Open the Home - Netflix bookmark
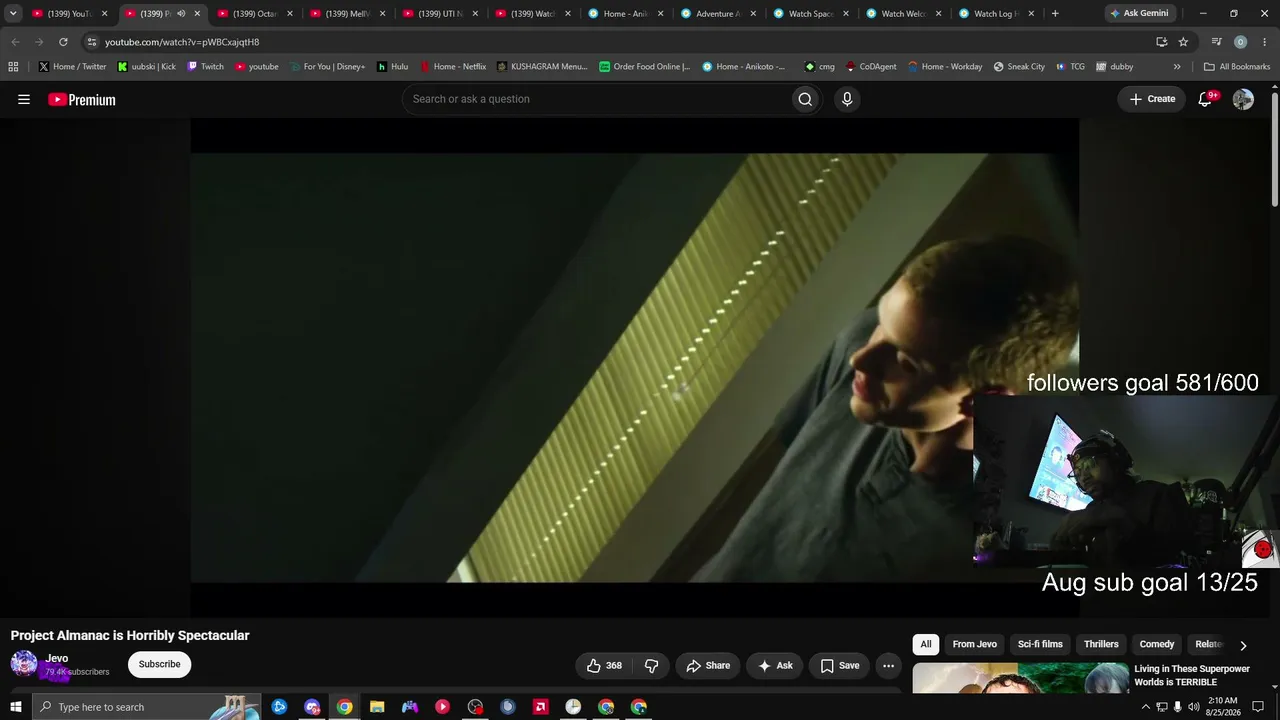This screenshot has height=720, width=1280. (452, 67)
